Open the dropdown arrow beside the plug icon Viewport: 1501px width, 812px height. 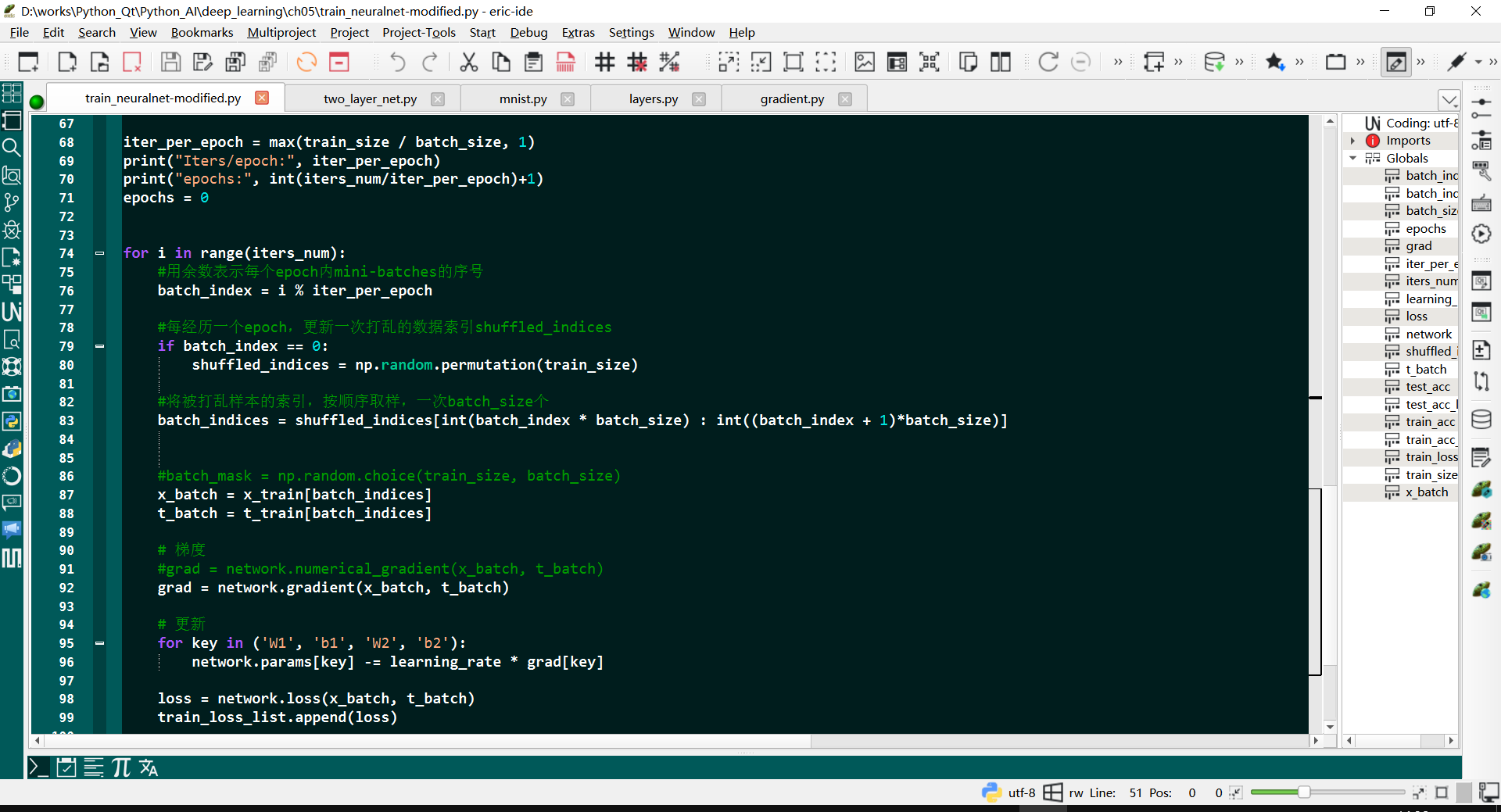pos(1478,62)
